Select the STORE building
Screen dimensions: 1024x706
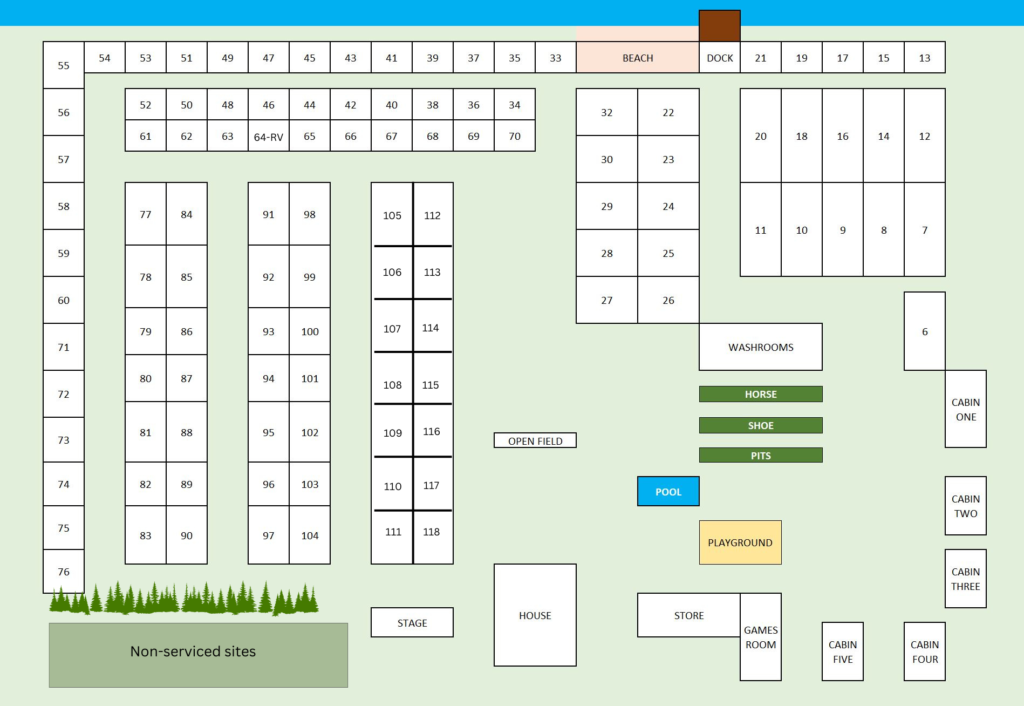pos(688,615)
